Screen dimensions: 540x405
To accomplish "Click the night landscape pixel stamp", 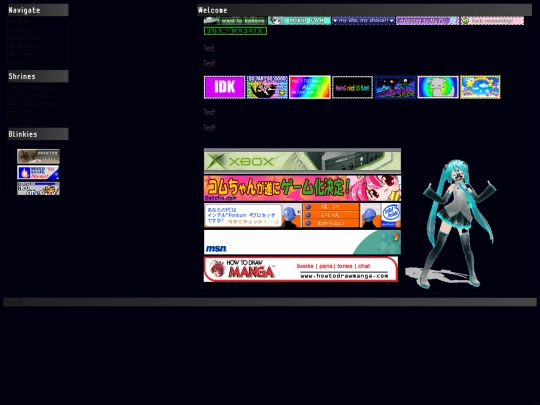I will click(x=395, y=87).
